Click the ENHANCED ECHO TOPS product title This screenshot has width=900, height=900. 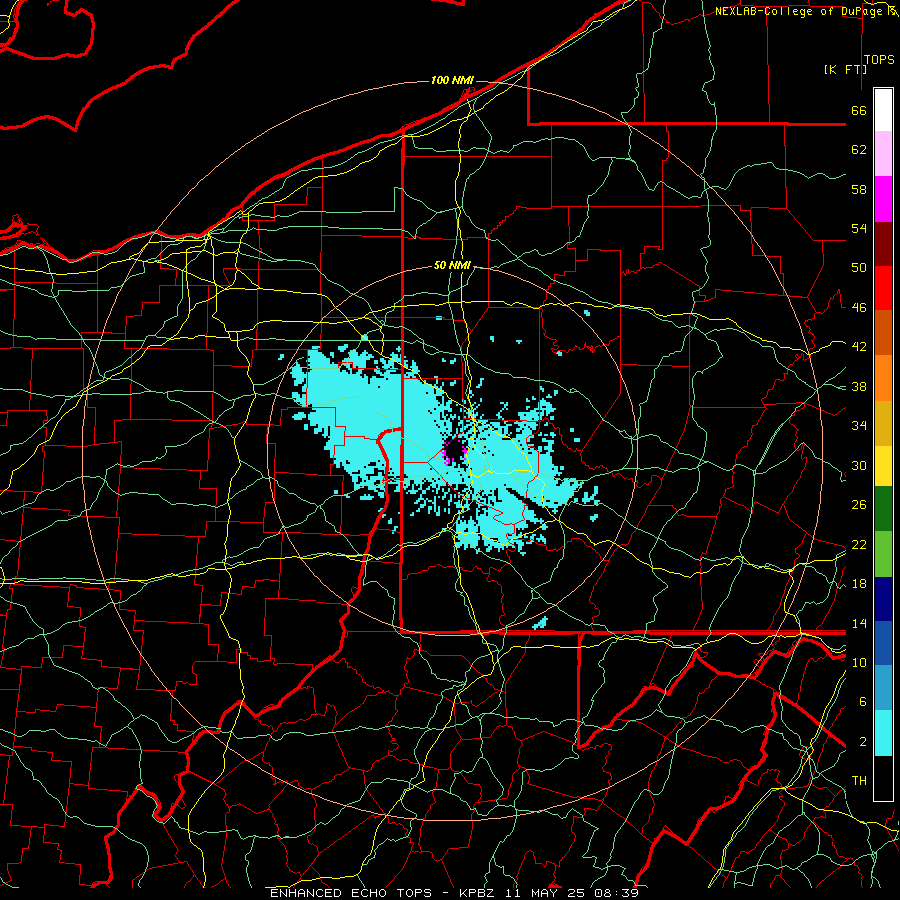pos(351,893)
